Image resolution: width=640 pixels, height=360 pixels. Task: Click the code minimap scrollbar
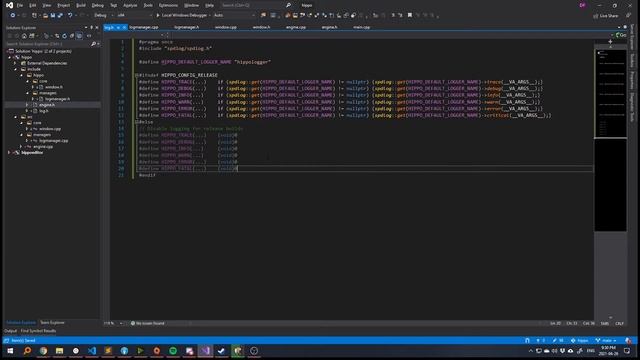[x=611, y=139]
